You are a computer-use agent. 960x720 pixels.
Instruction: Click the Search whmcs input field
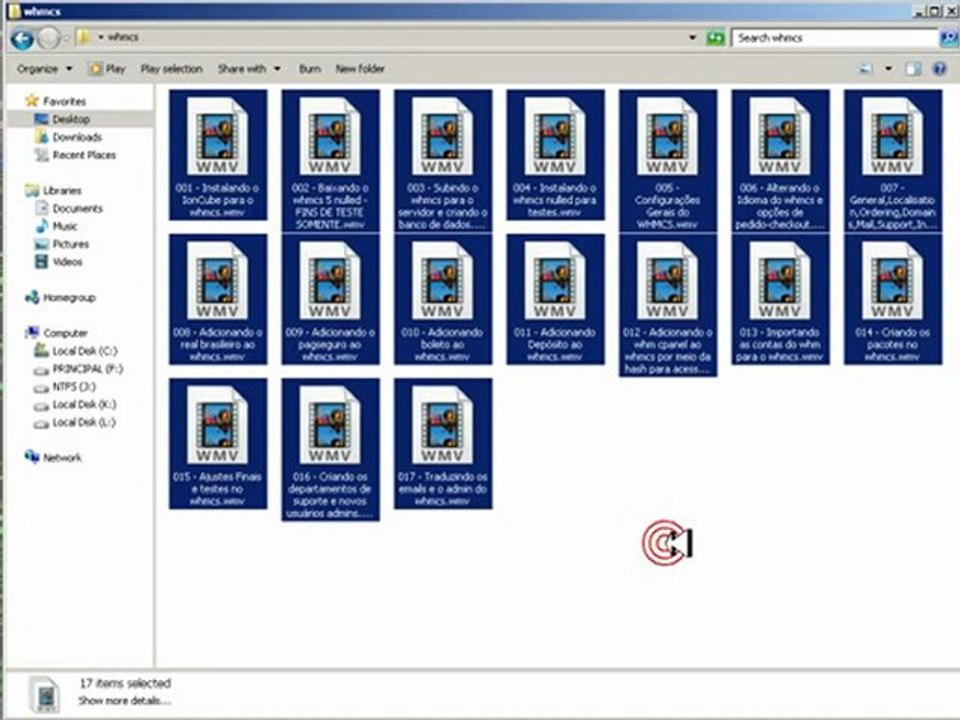pos(835,38)
